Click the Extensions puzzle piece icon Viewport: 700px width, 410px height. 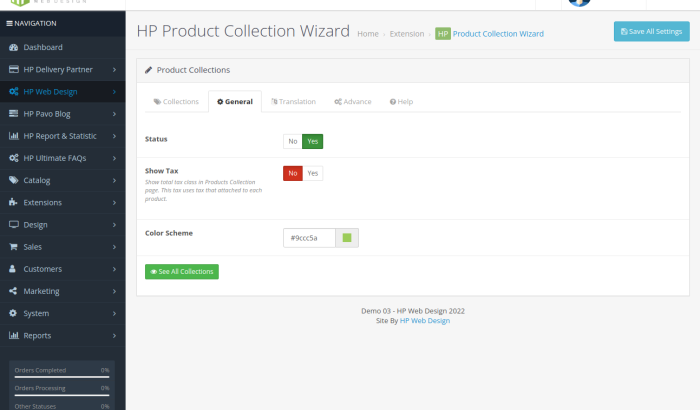[x=13, y=202]
